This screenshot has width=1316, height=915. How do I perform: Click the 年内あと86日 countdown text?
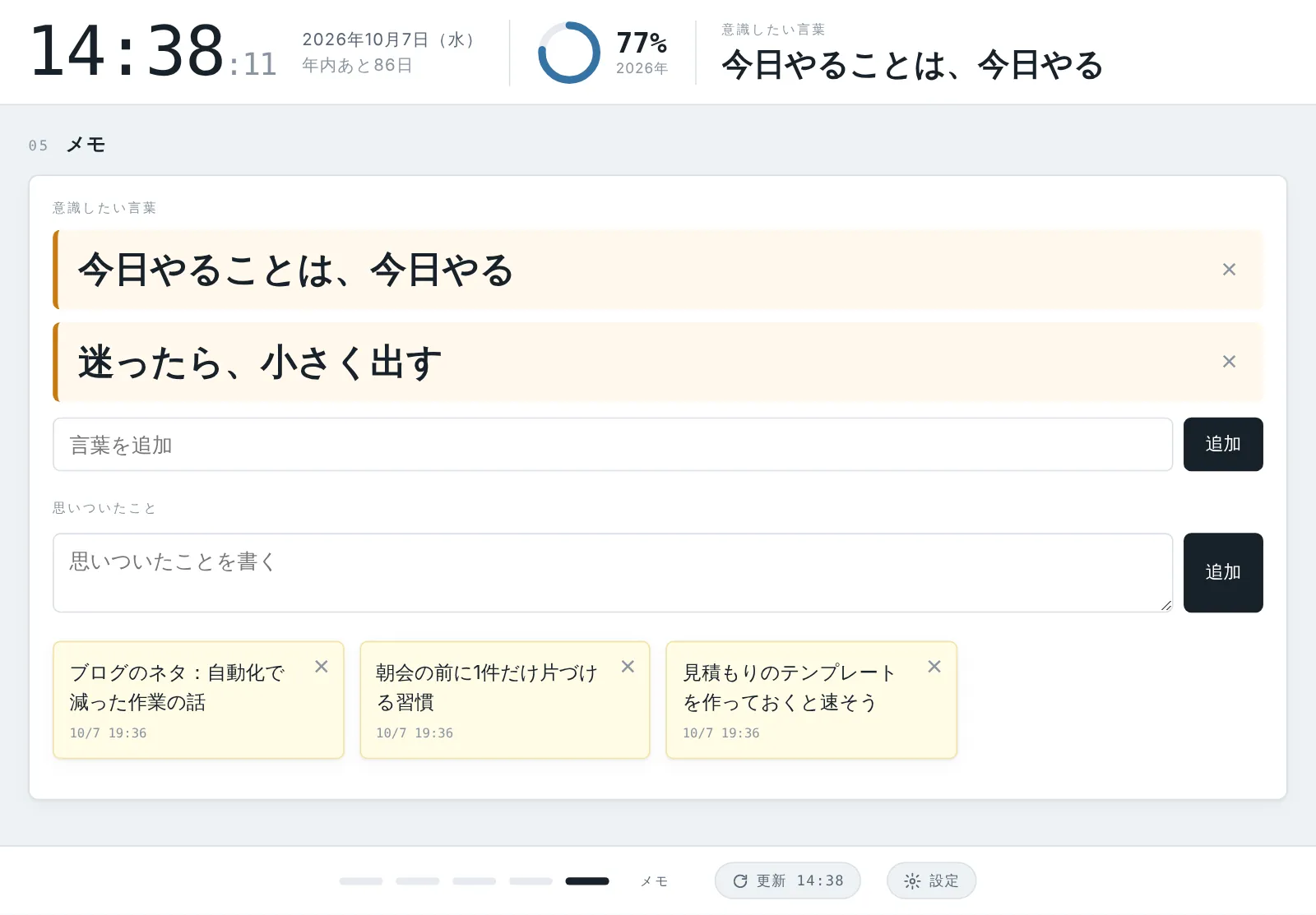click(x=357, y=65)
